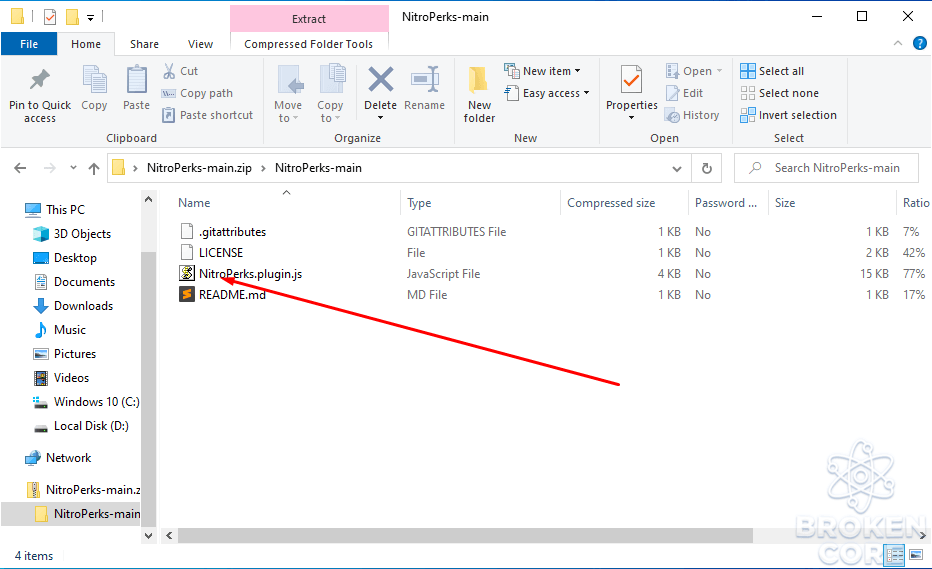Expand the Delete options arrow
Image resolution: width=932 pixels, height=569 pixels.
pyautogui.click(x=380, y=118)
